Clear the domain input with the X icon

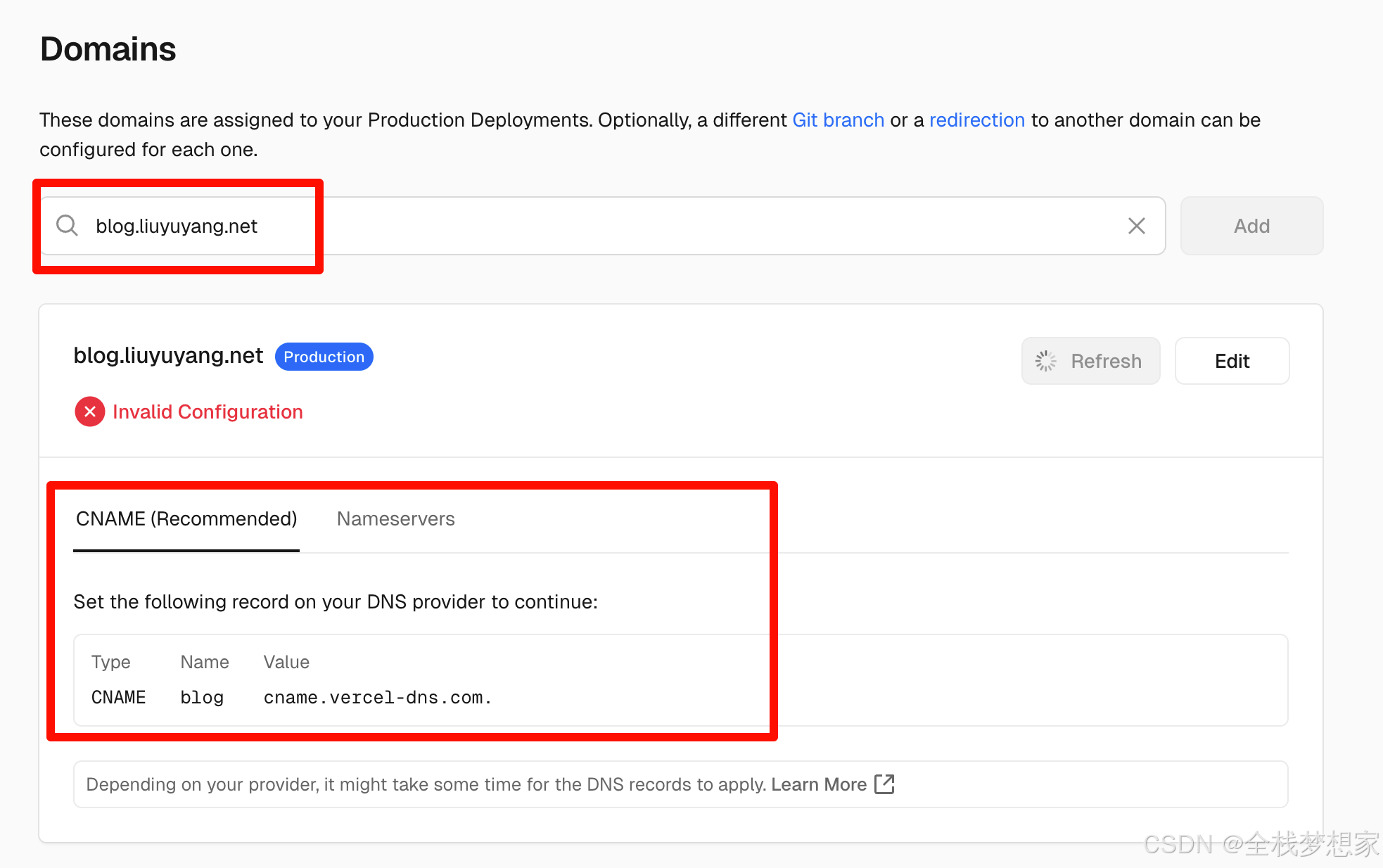pos(1137,226)
